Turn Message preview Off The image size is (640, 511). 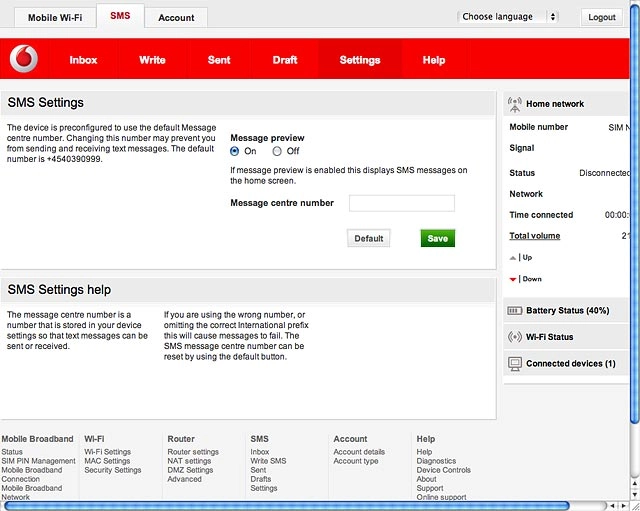277,151
